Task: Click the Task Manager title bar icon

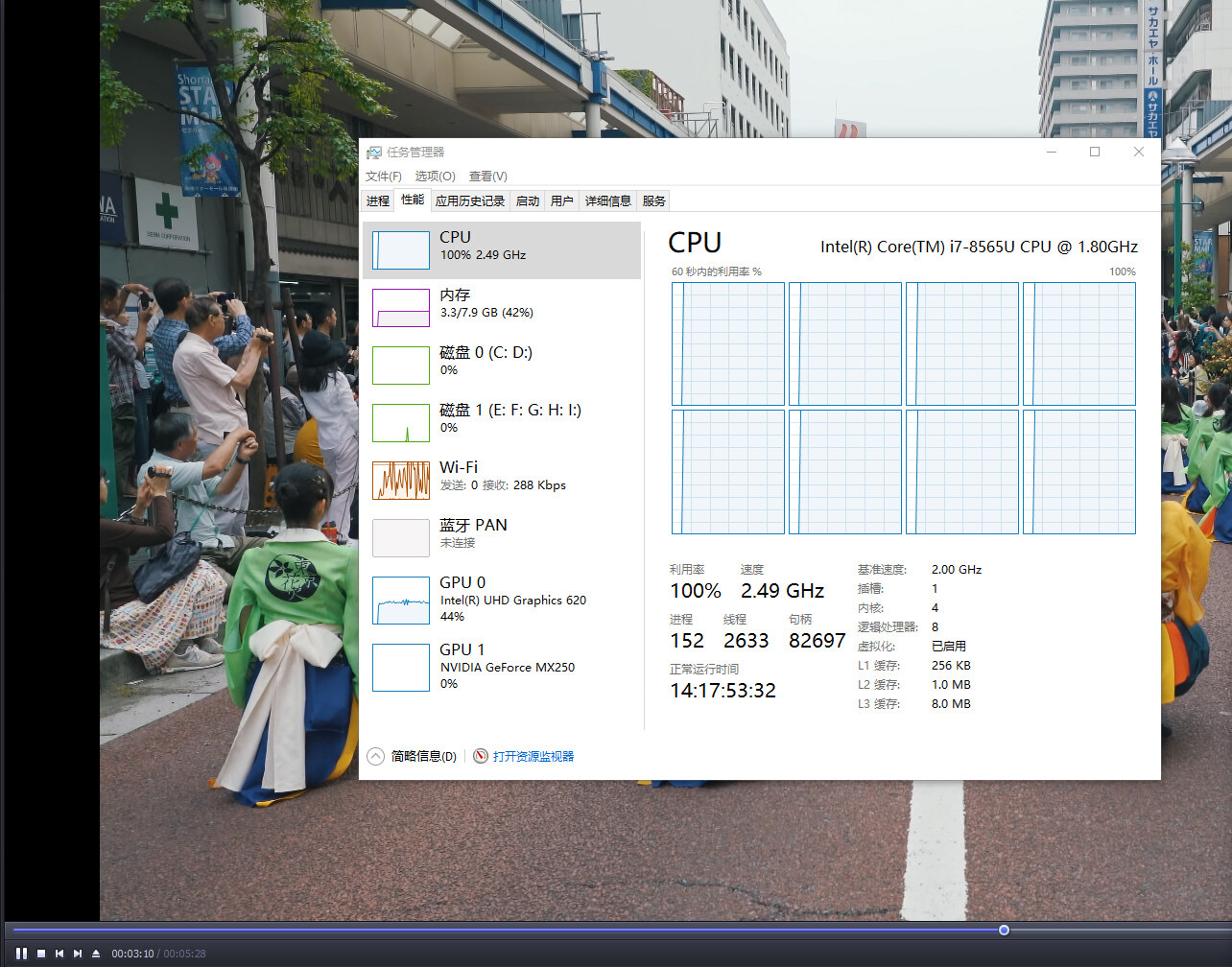Action: [x=374, y=153]
